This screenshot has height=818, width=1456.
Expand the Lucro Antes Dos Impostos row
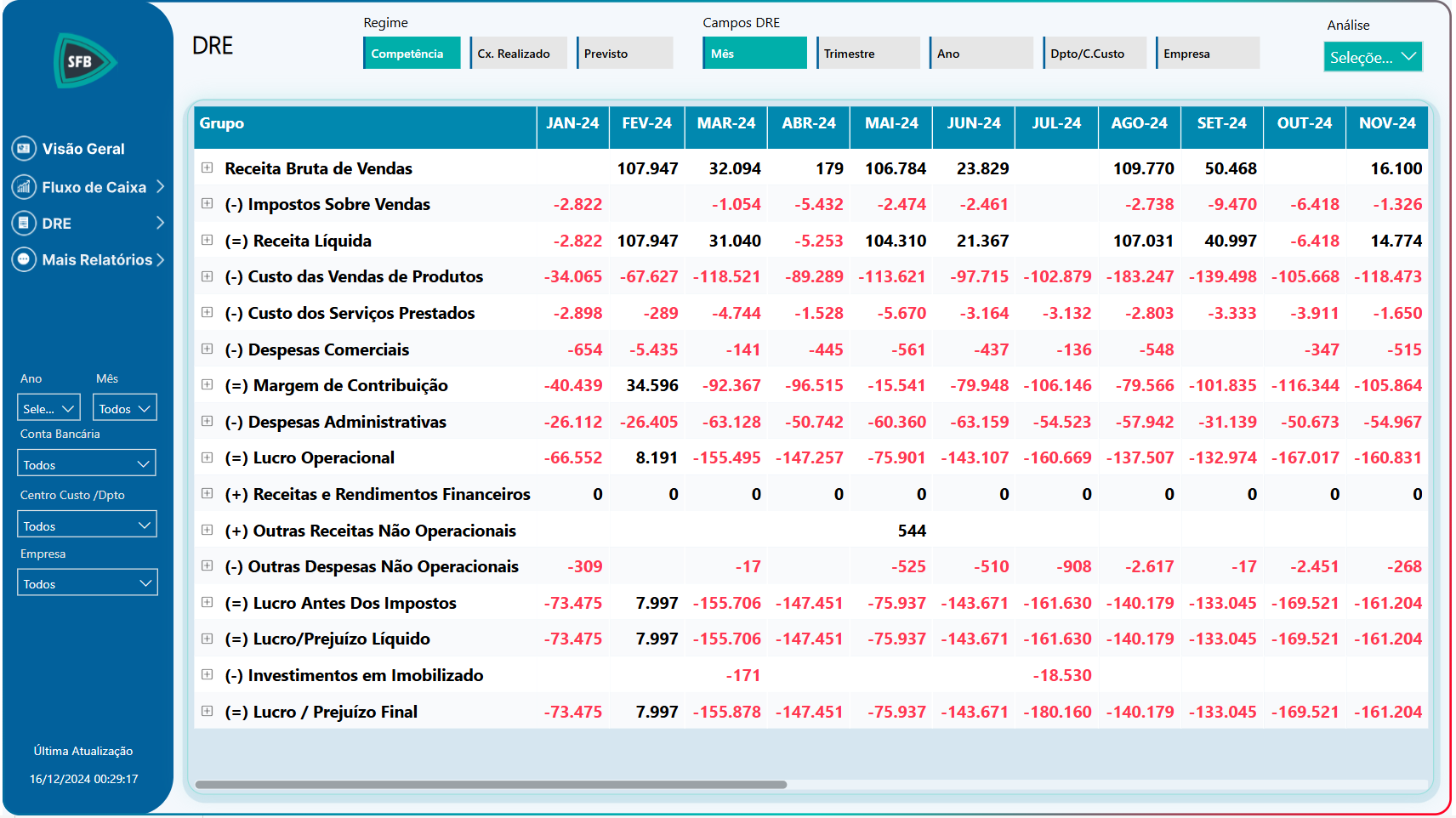[207, 602]
